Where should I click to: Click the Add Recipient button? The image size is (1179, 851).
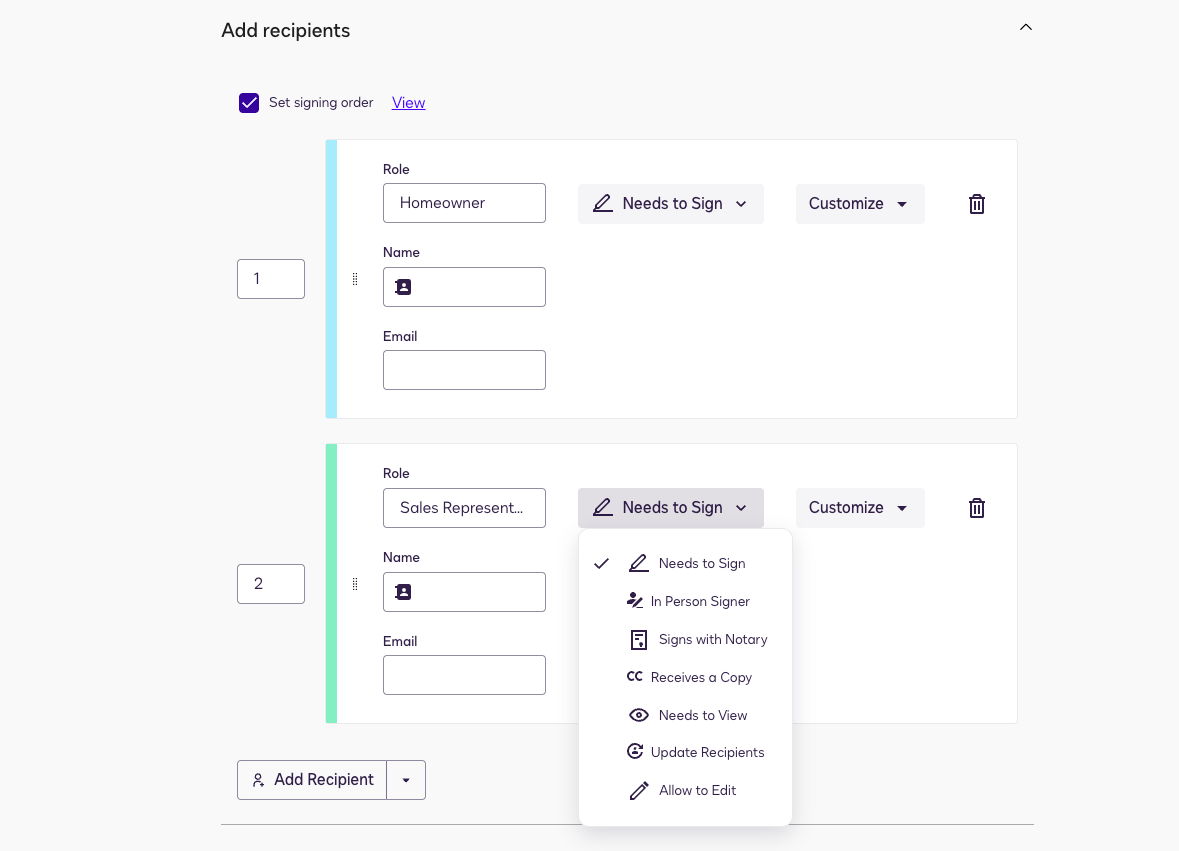[x=312, y=780]
